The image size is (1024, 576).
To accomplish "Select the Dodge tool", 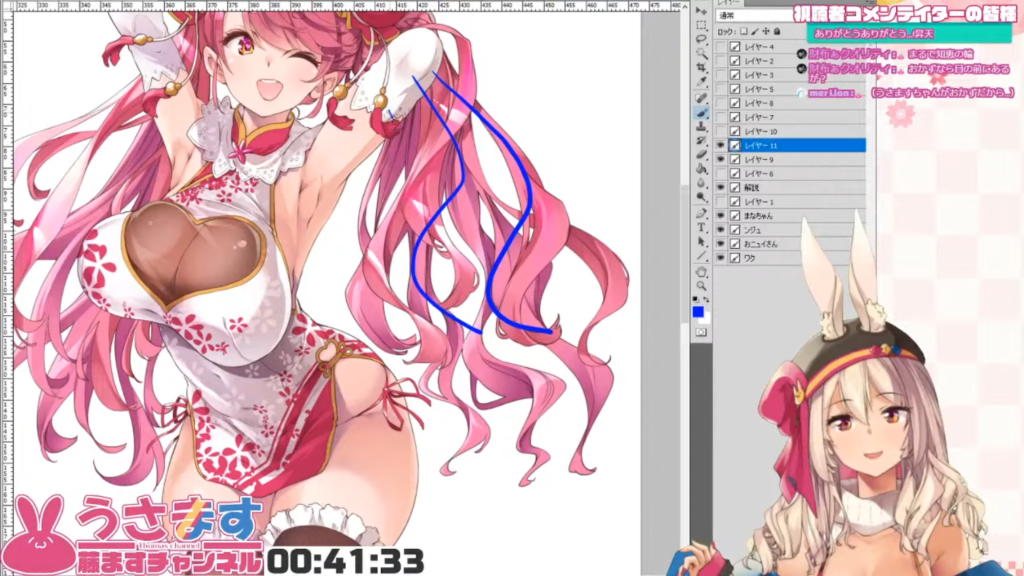I will point(701,197).
